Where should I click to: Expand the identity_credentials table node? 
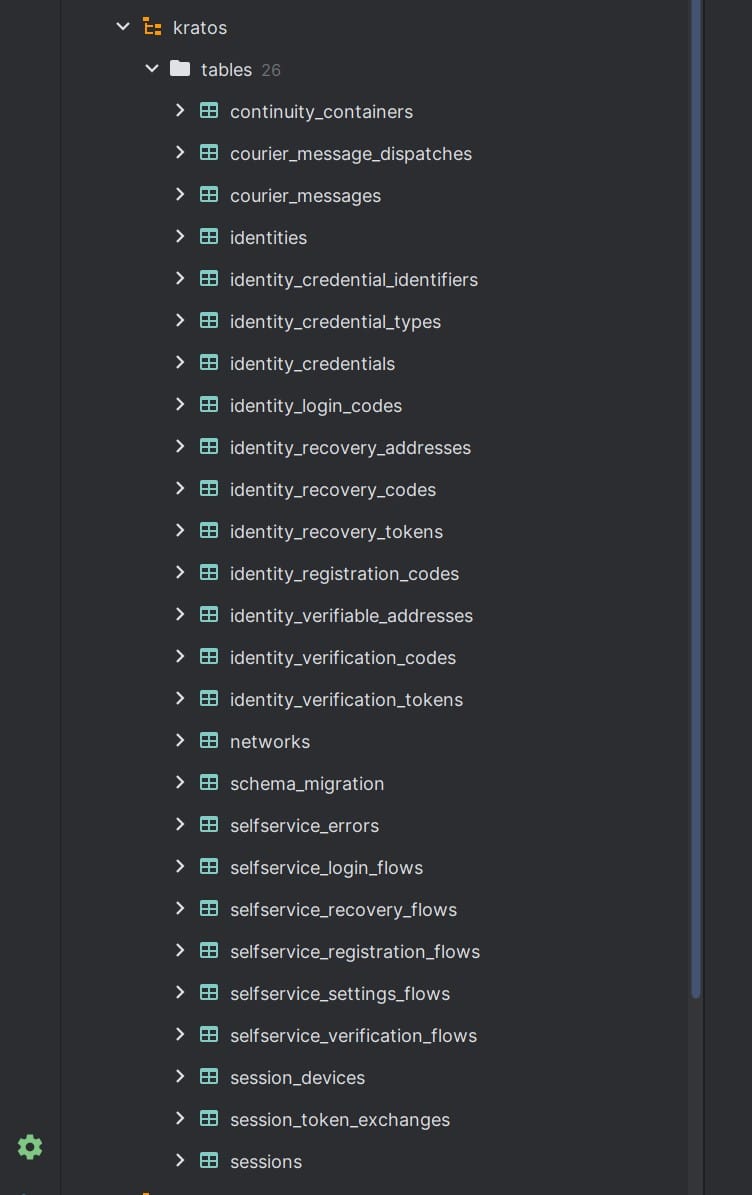tap(180, 363)
